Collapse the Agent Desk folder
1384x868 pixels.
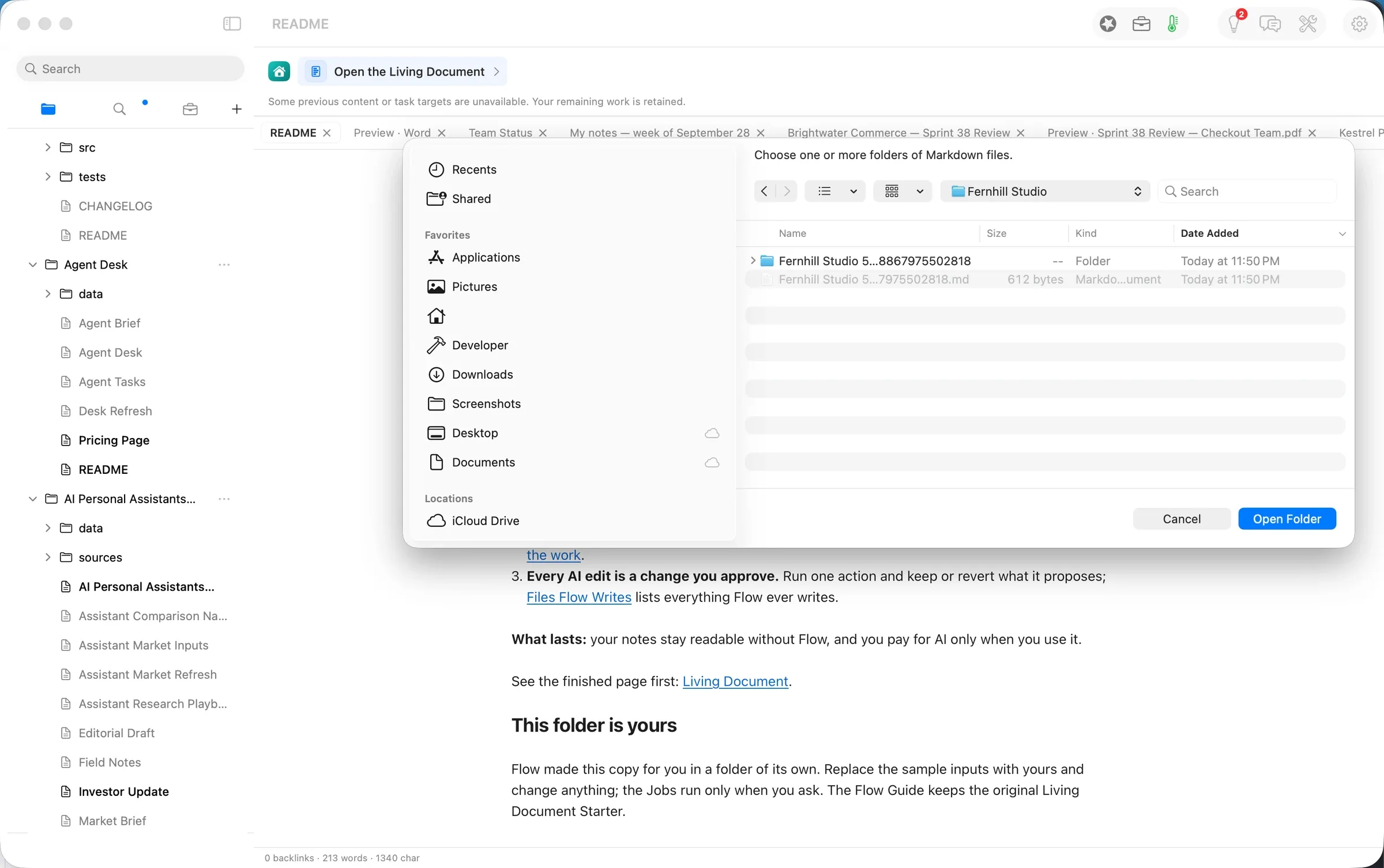pyautogui.click(x=33, y=265)
